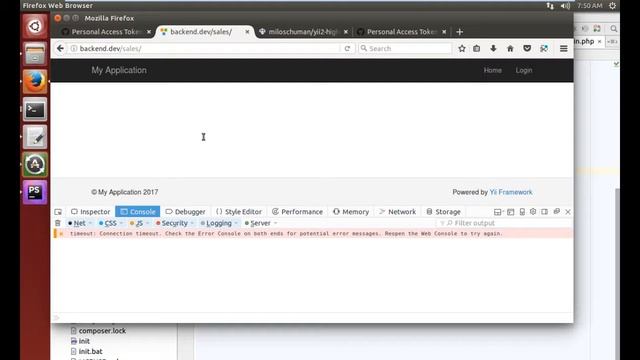Screen dimensions: 640x360
Task: Switch to the Performance tab
Action: [x=297, y=211]
